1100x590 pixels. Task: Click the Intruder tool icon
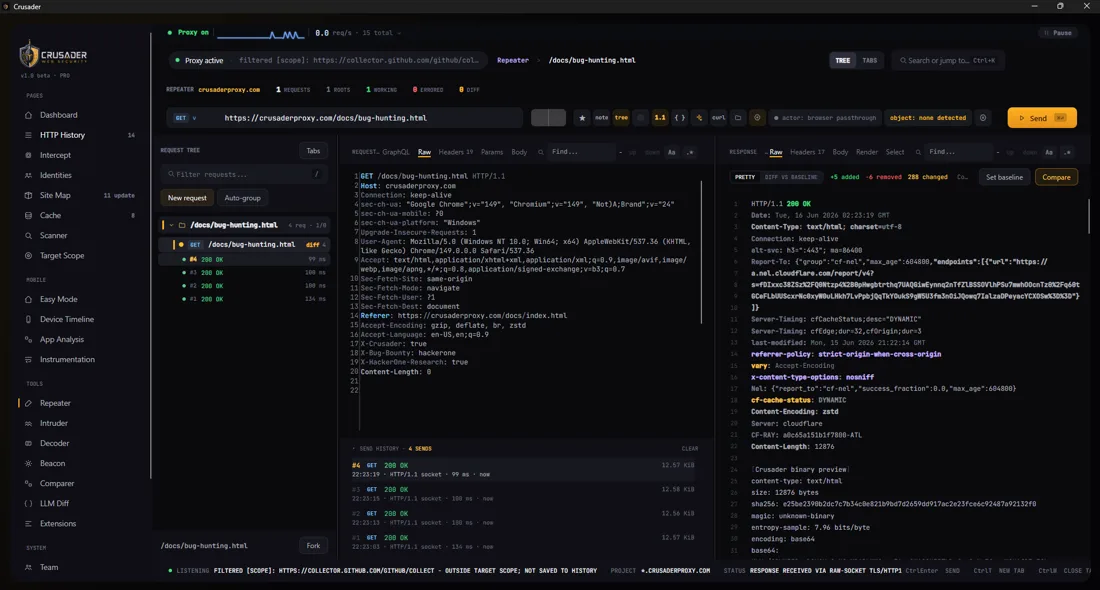[x=29, y=424]
